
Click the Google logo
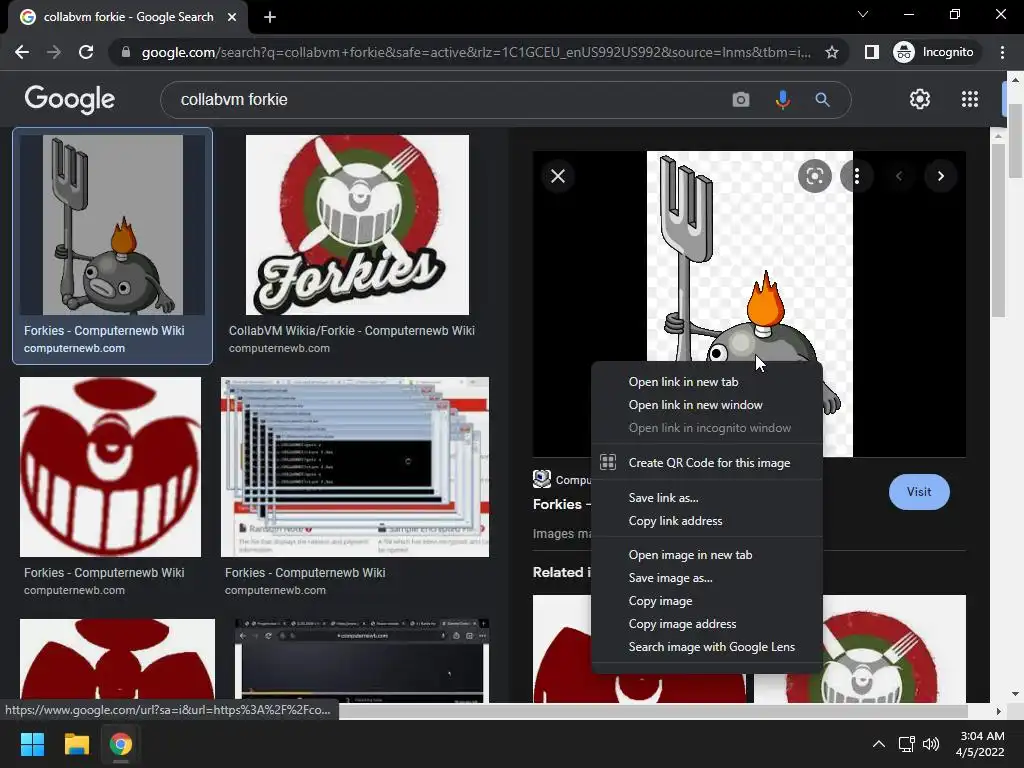(x=70, y=99)
